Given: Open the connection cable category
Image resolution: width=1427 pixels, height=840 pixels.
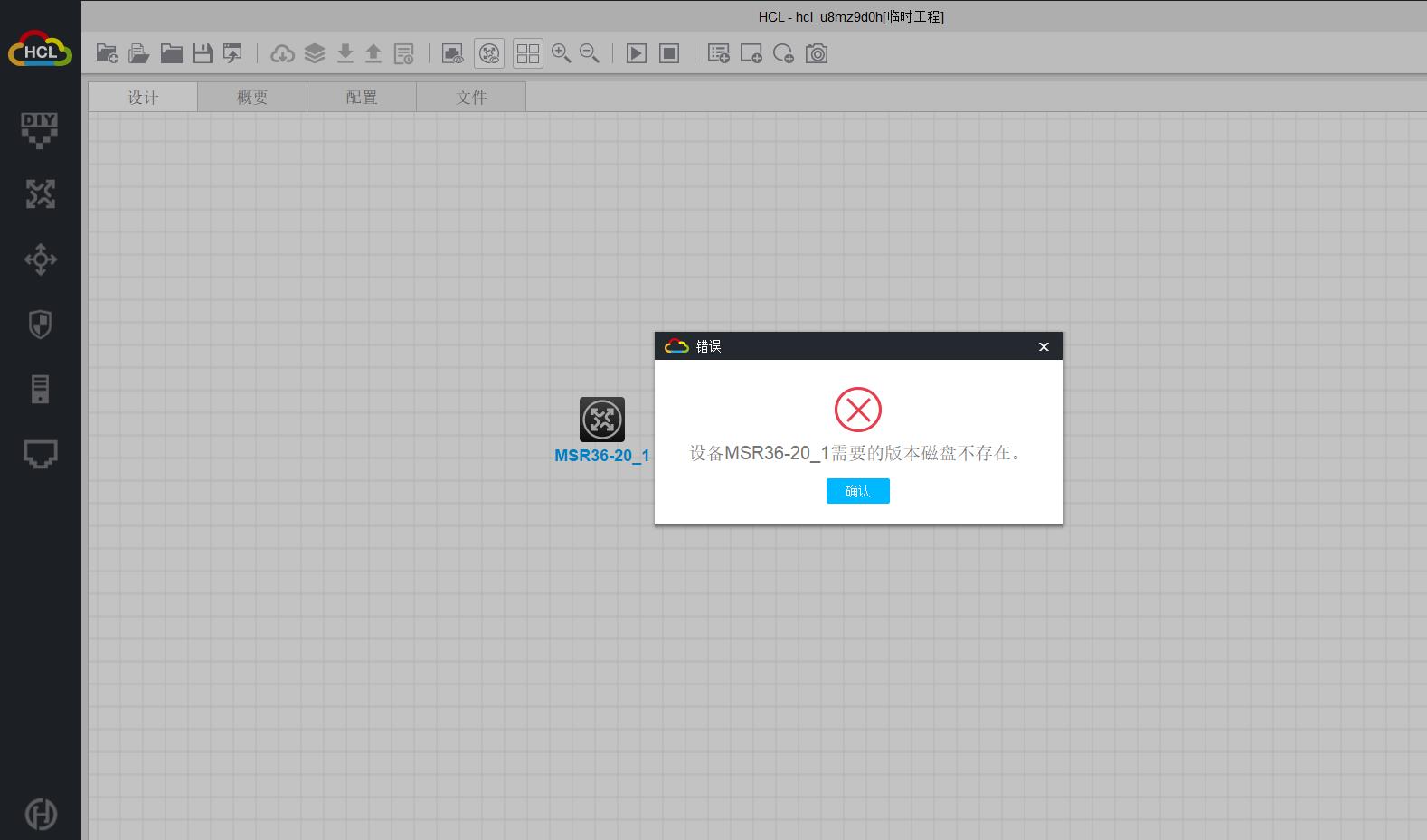Looking at the screenshot, I should pos(41,454).
